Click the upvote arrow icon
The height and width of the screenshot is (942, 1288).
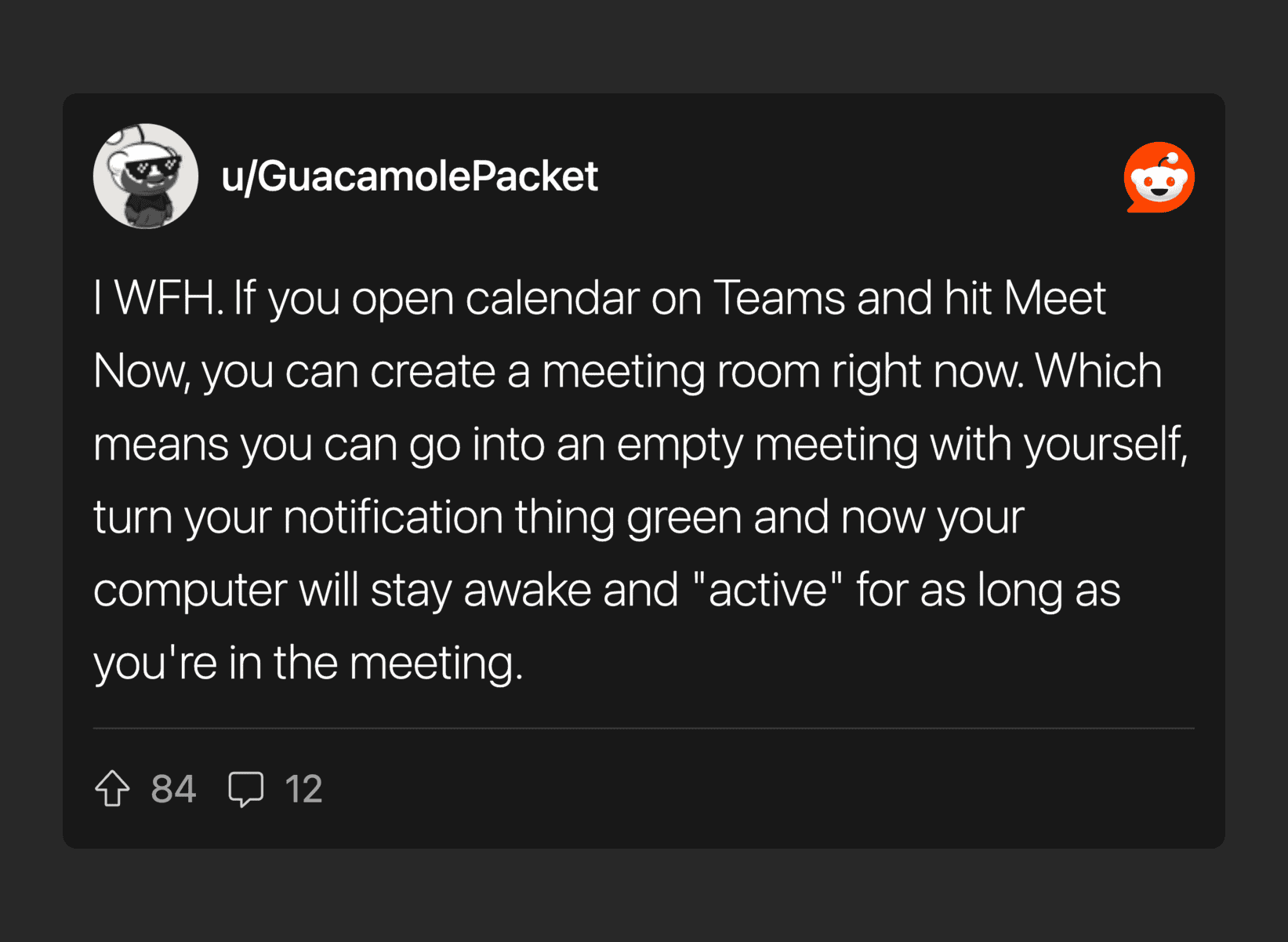point(112,788)
